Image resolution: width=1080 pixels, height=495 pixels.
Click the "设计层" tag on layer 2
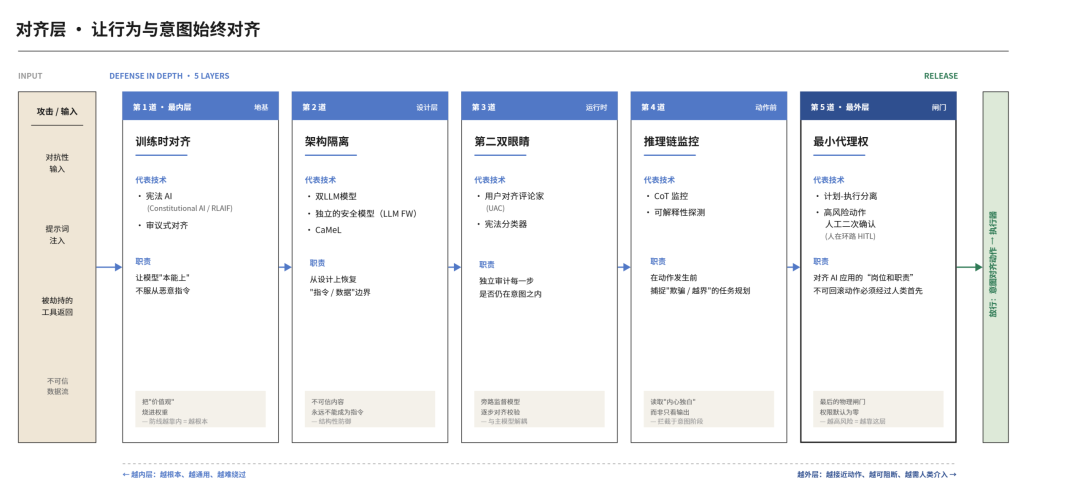(x=426, y=107)
